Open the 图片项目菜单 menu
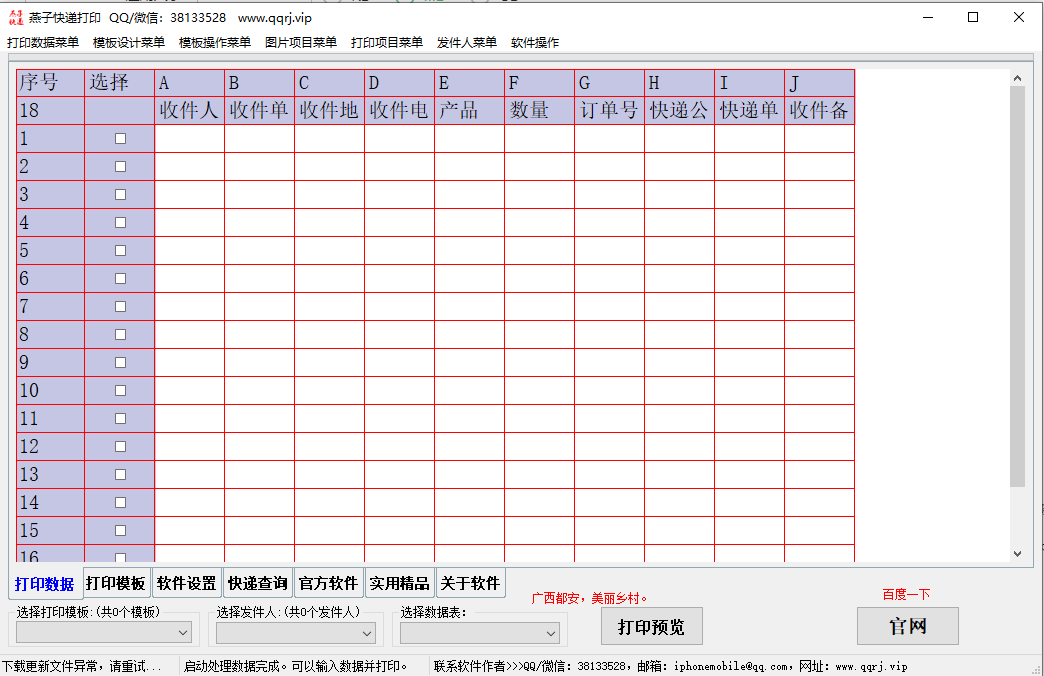The height and width of the screenshot is (676, 1044). pos(300,43)
